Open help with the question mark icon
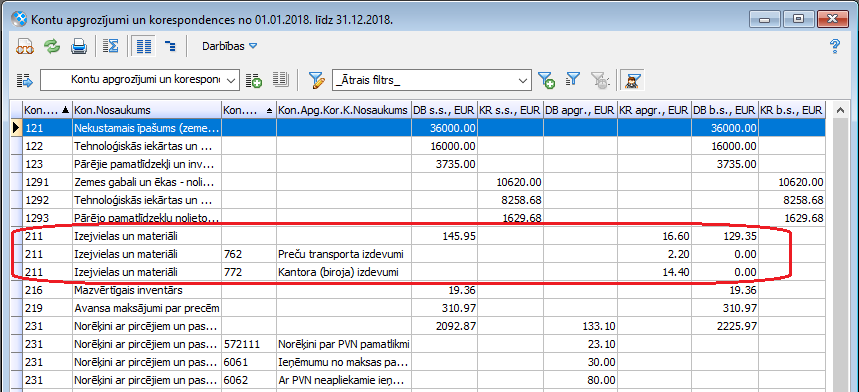Screen dimensions: 859x392 pyautogui.click(x=835, y=47)
